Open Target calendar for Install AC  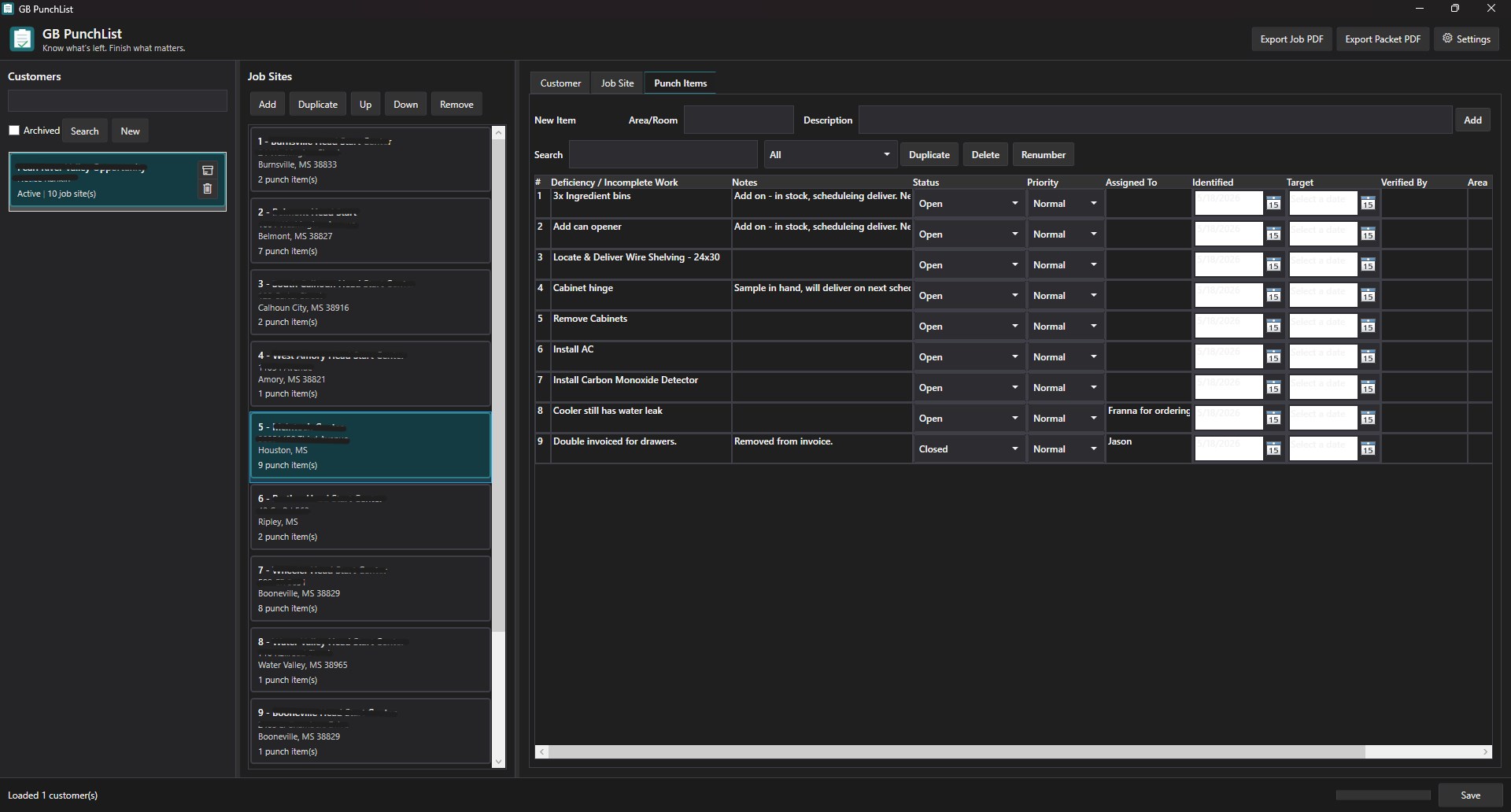click(1368, 357)
